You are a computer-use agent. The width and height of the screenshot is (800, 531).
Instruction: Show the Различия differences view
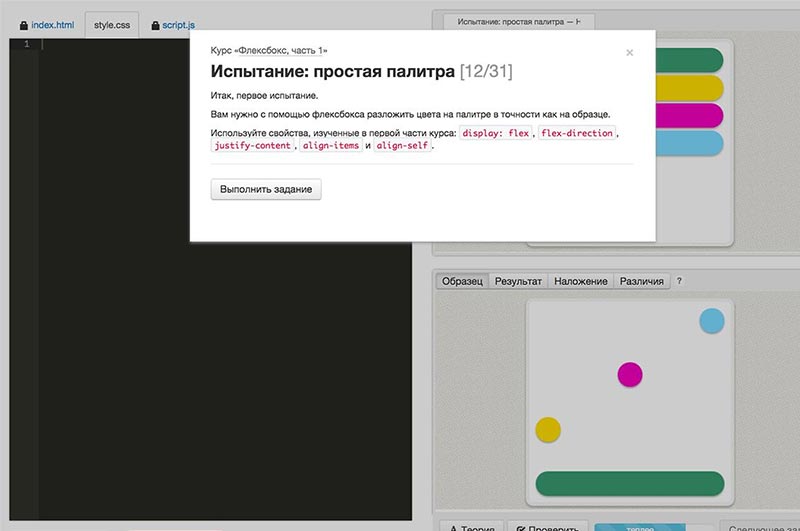tap(642, 281)
